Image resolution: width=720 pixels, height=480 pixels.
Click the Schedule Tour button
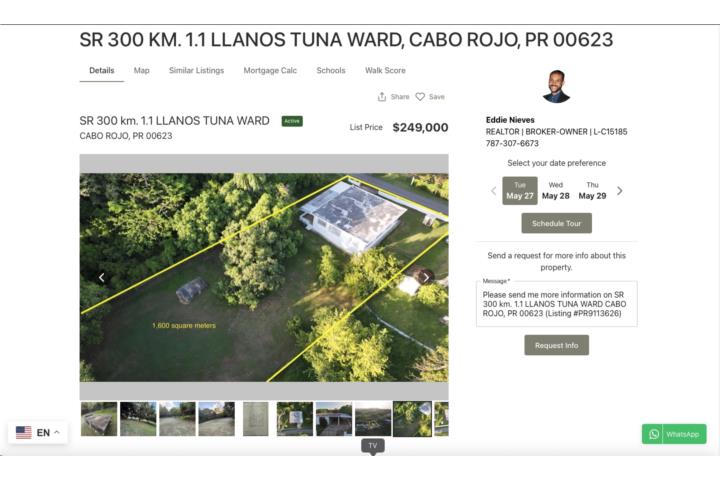[557, 223]
